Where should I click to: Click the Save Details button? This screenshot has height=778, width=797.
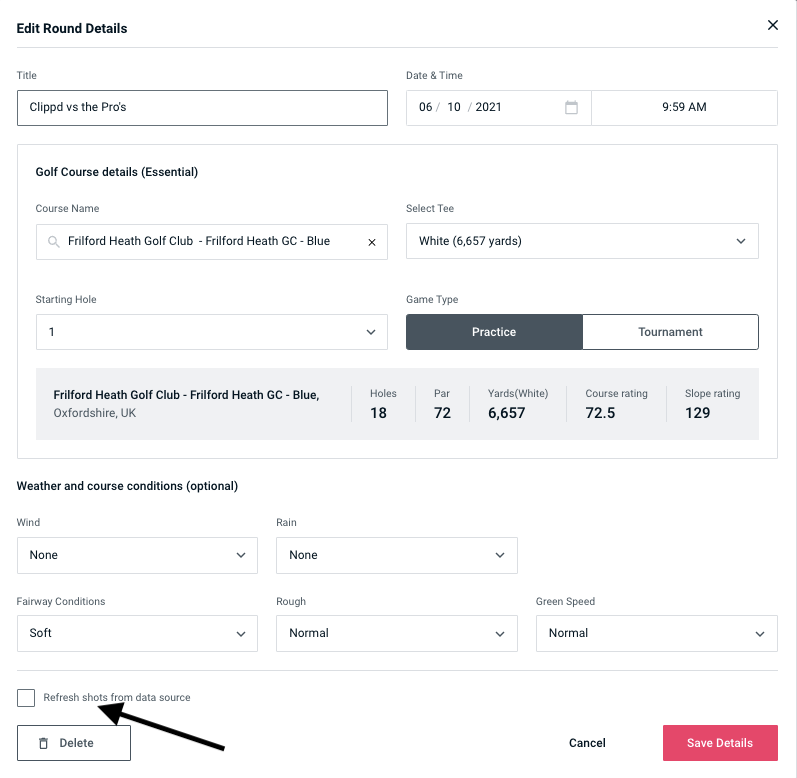[x=719, y=743]
